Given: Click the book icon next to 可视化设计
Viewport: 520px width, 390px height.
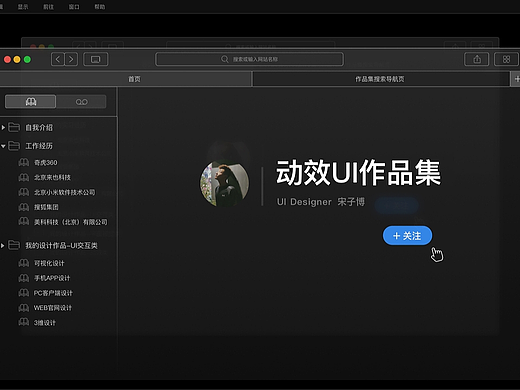Looking at the screenshot, I should coord(24,263).
